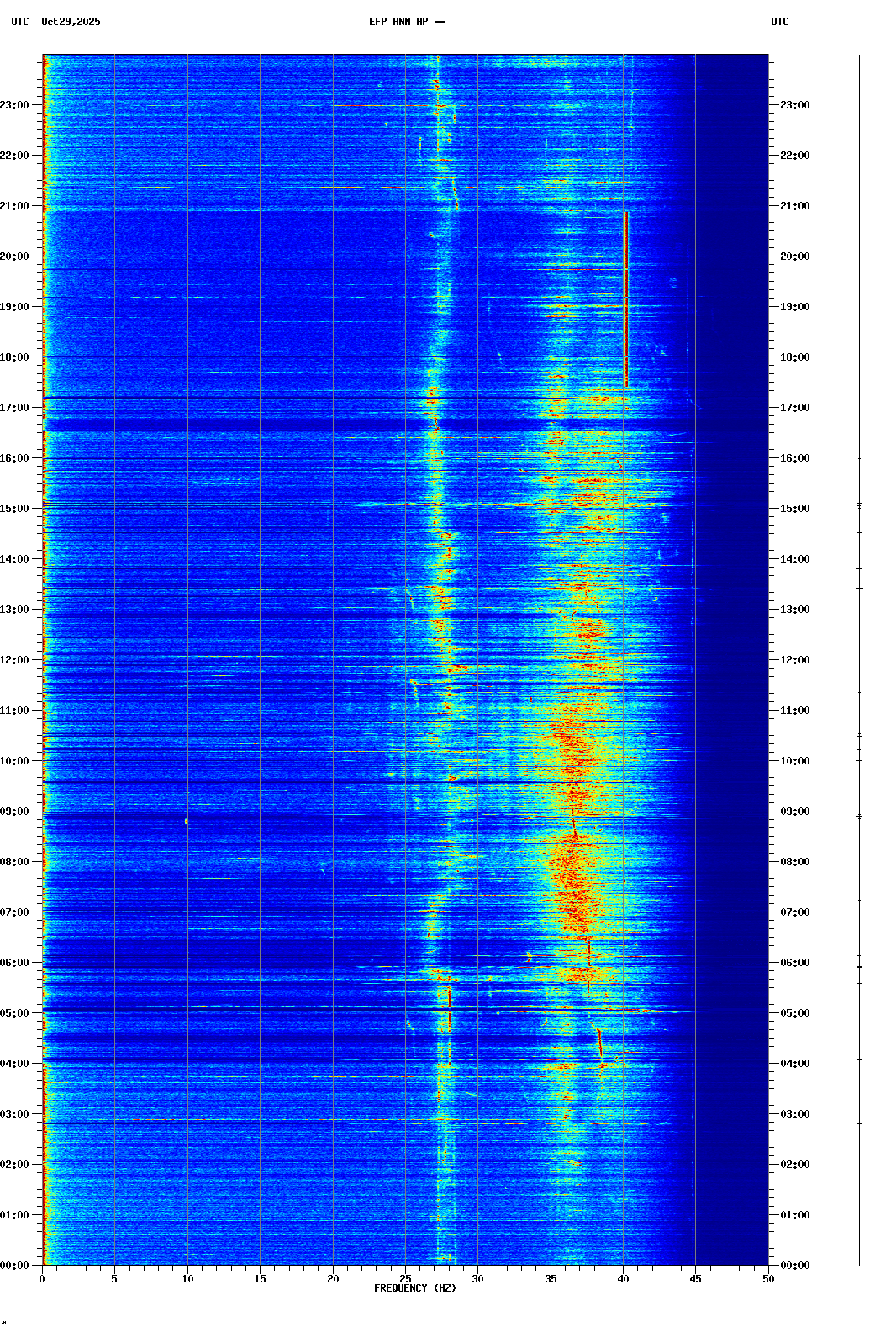Image resolution: width=896 pixels, height=1332 pixels.
Task: Click the dark horizontal gap band below 17:00
Action: tap(403, 425)
